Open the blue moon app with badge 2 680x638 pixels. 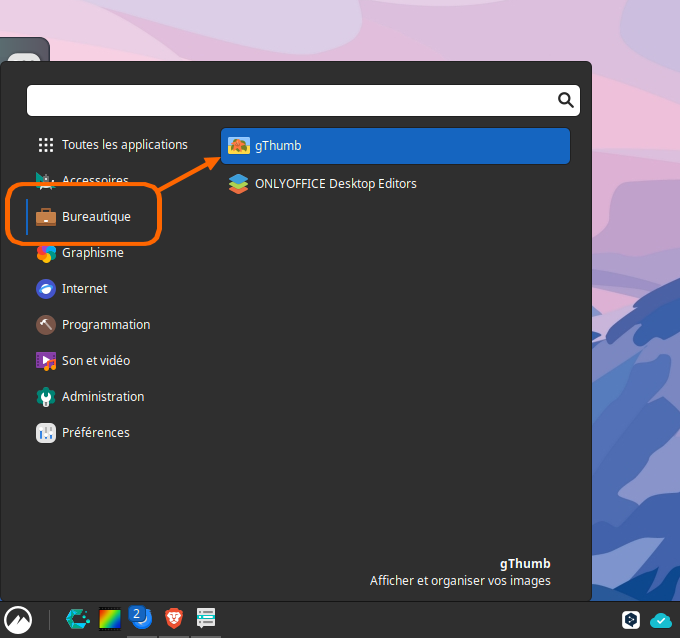click(141, 618)
